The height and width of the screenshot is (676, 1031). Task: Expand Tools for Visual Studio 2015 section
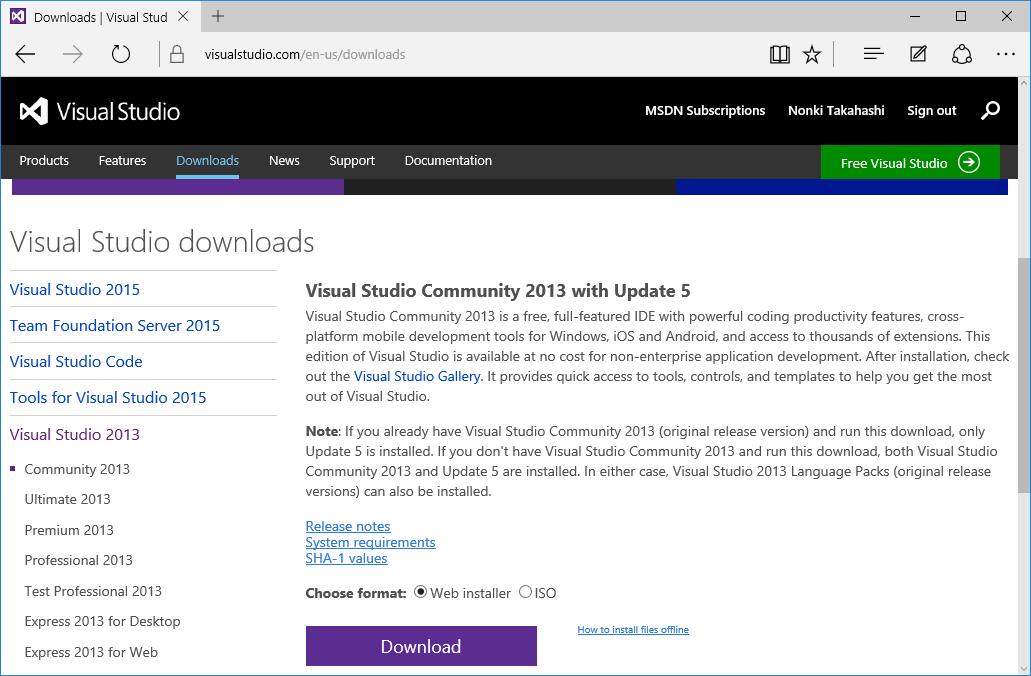[108, 398]
